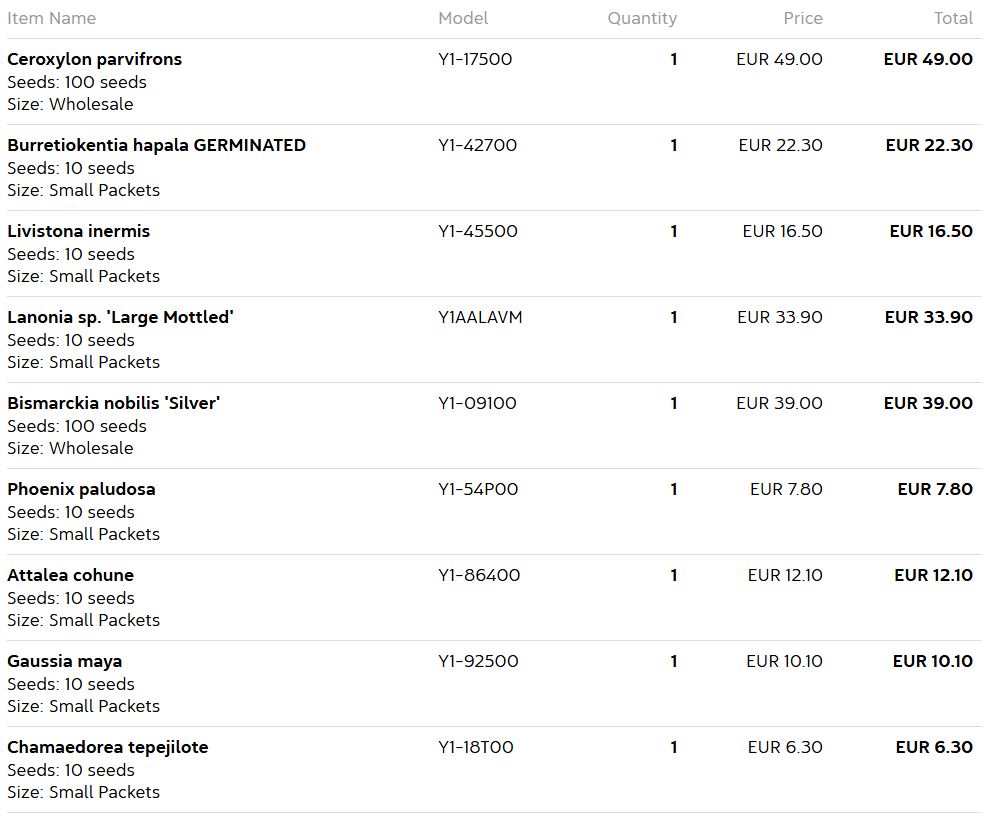Click the Total column header
The width and height of the screenshot is (1007, 823).
953,18
